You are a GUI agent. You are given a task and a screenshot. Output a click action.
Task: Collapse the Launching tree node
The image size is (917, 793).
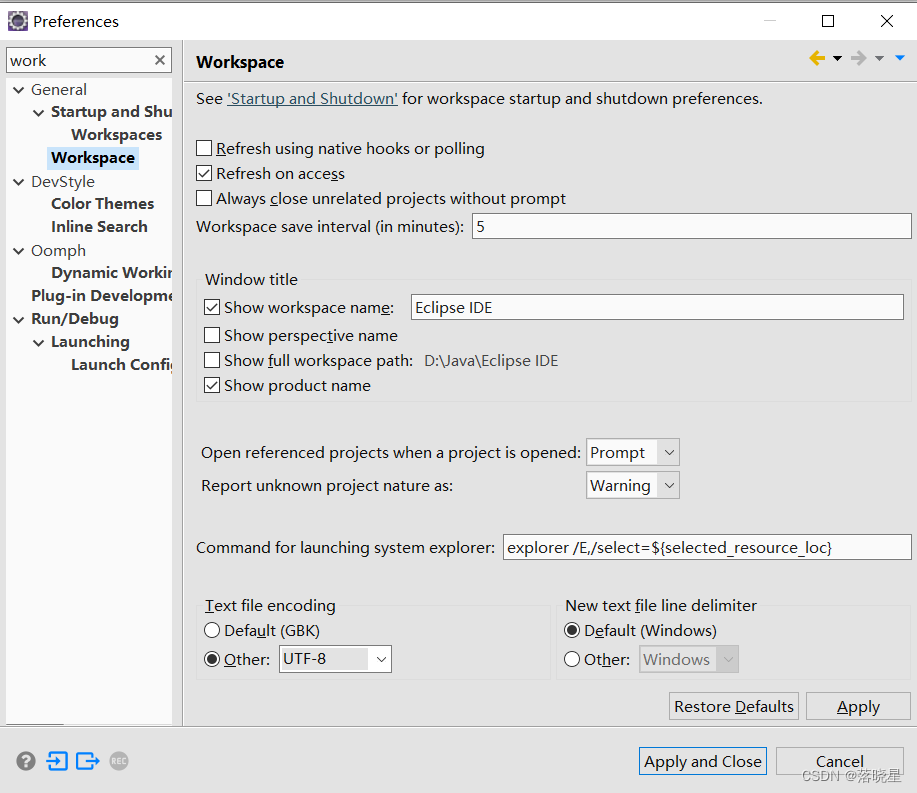click(x=39, y=343)
